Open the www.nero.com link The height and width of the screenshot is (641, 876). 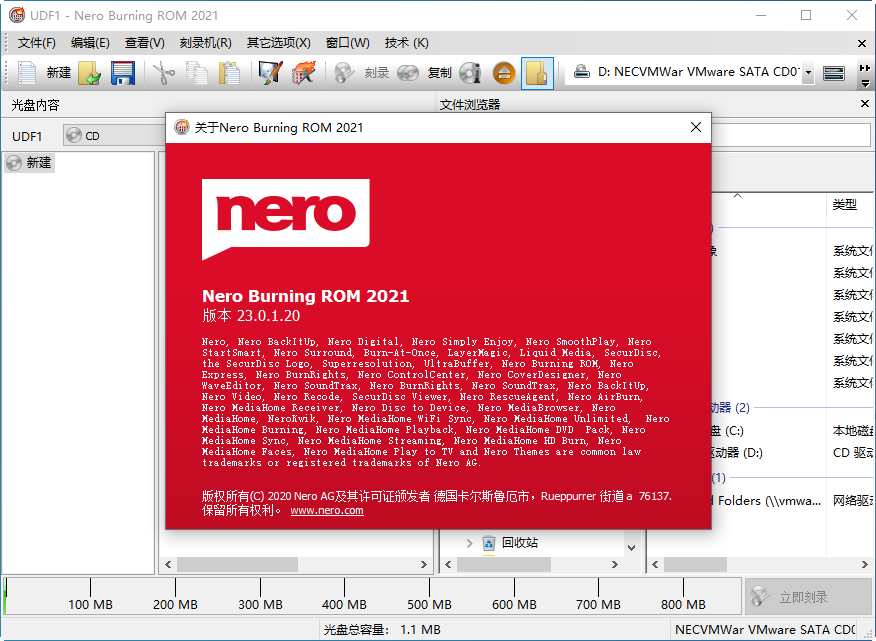coord(327,510)
